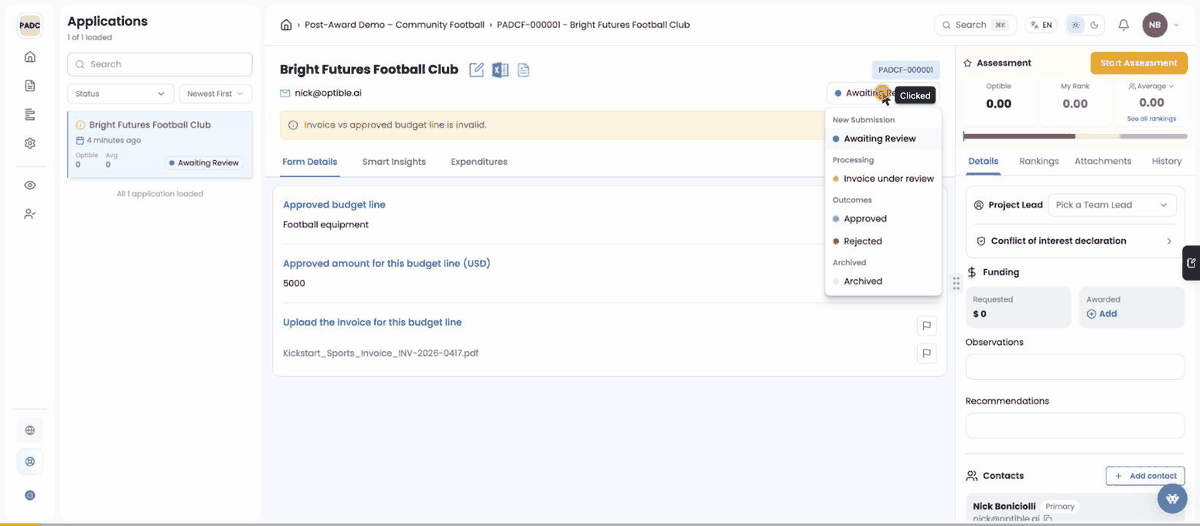
Task: Open the NB user avatar menu
Action: 1155,25
